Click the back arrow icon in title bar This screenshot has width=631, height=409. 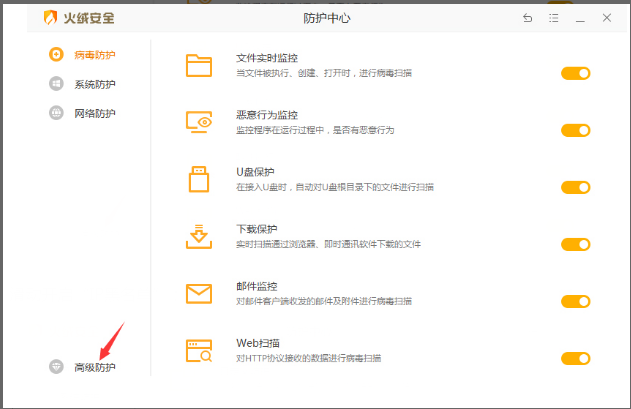pos(527,18)
